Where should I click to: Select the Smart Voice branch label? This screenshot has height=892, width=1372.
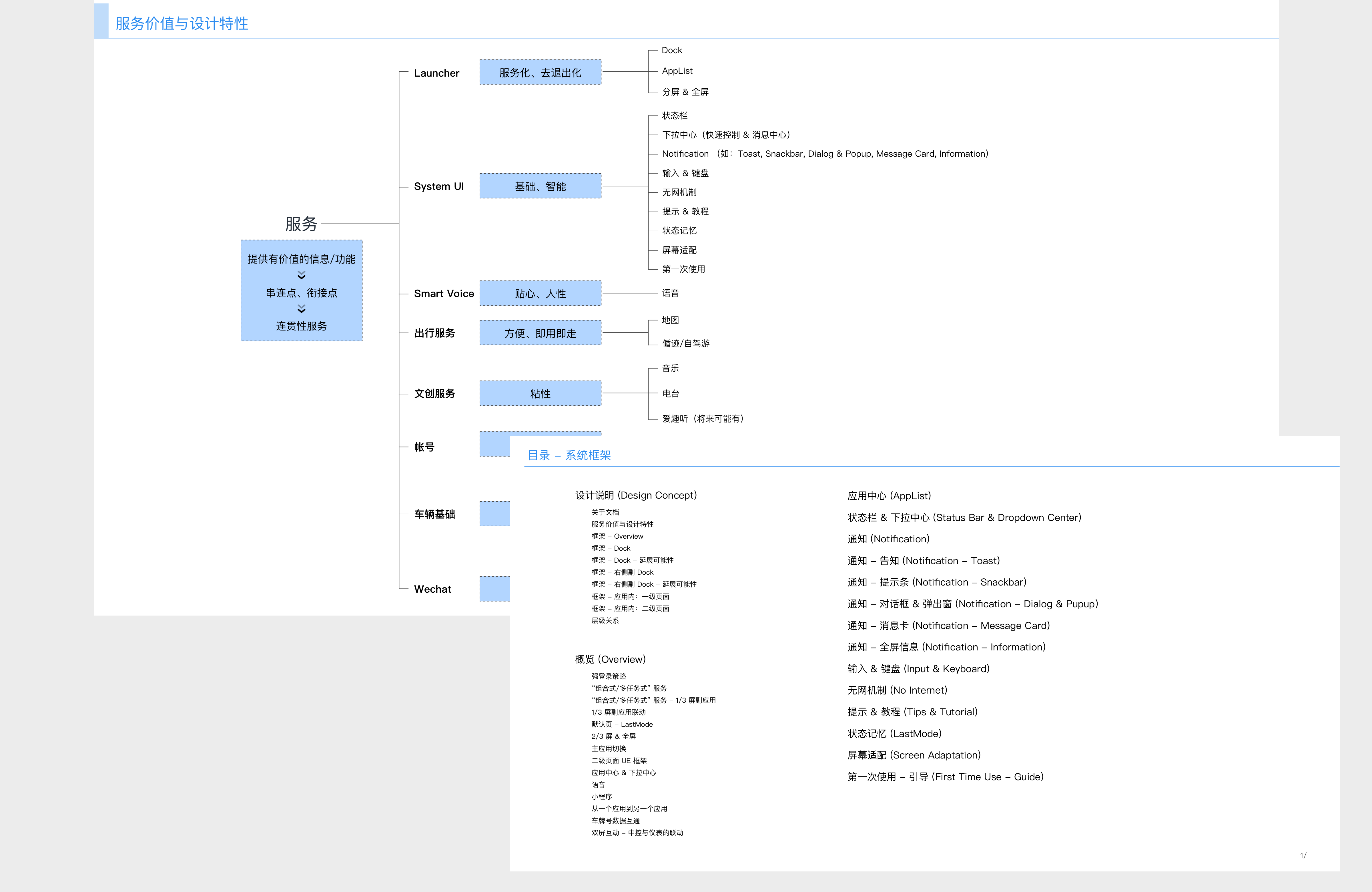[444, 294]
